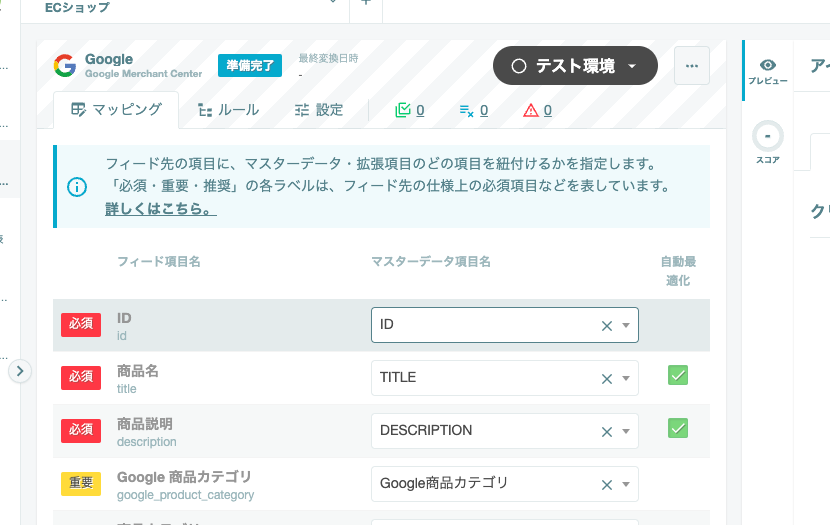Click the 重要 label on Google category row

pos(81,483)
